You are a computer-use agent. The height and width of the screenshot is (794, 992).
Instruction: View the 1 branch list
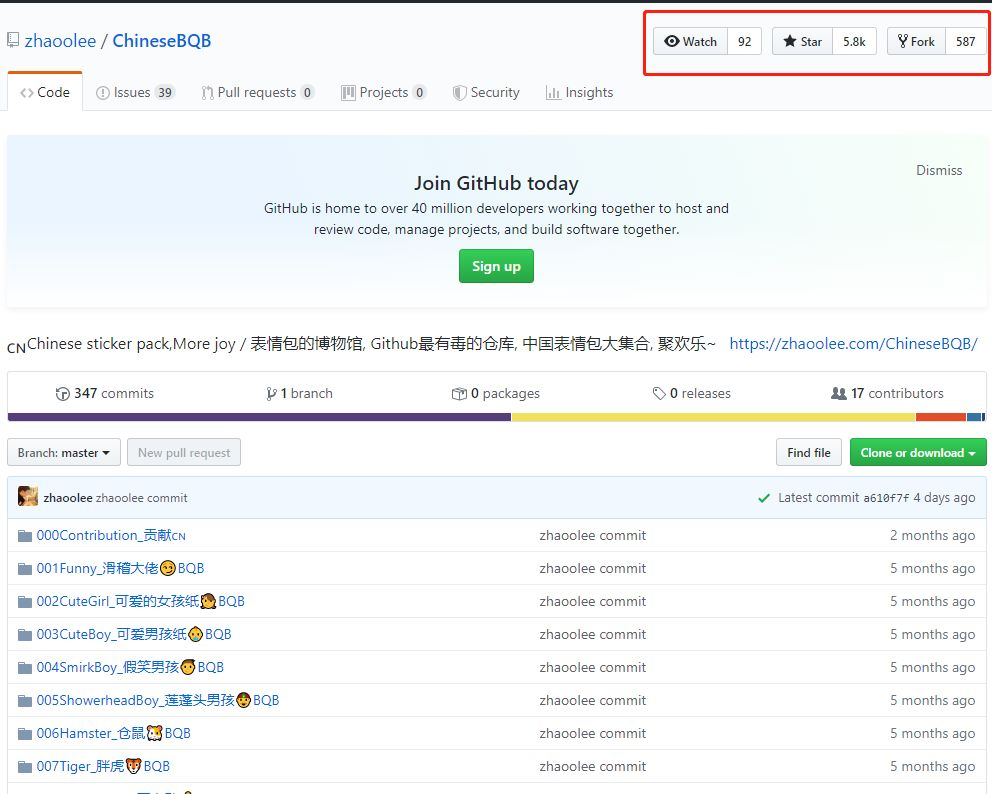pyautogui.click(x=299, y=394)
